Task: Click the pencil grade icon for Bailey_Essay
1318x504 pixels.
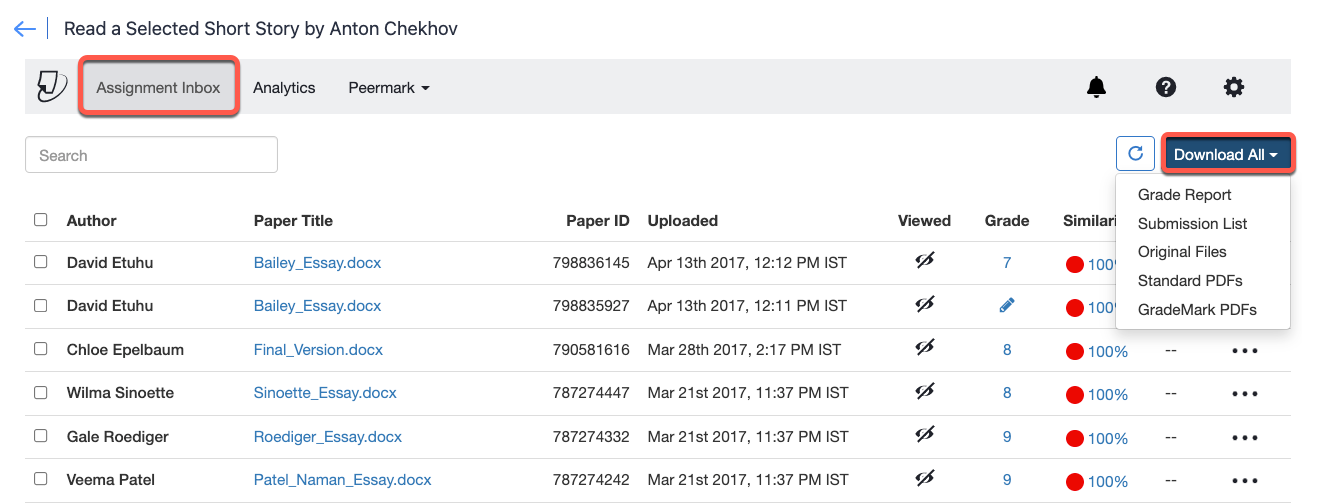Action: (x=1007, y=306)
